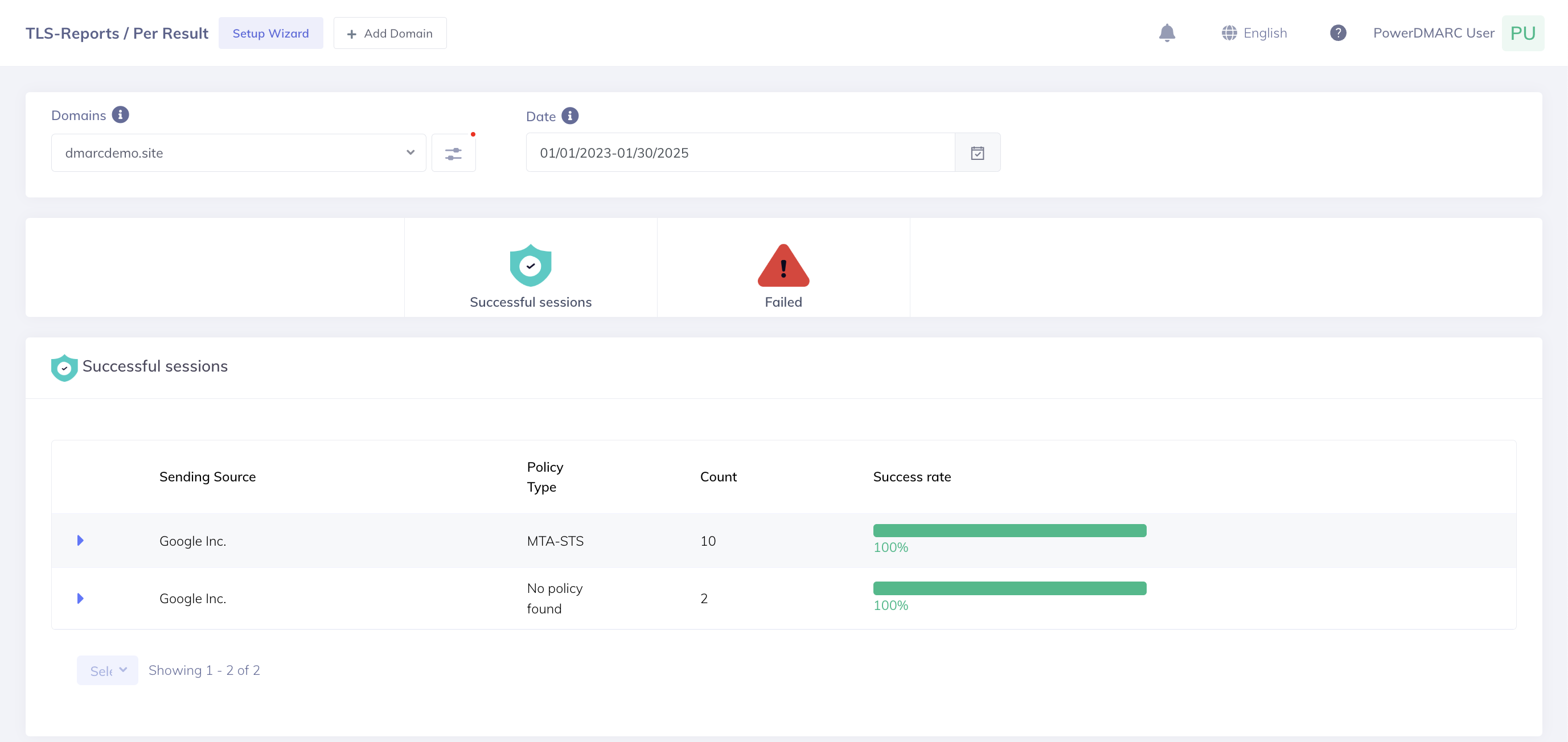Open the domain filter sliders icon
This screenshot has width=1568, height=742.
[453, 153]
